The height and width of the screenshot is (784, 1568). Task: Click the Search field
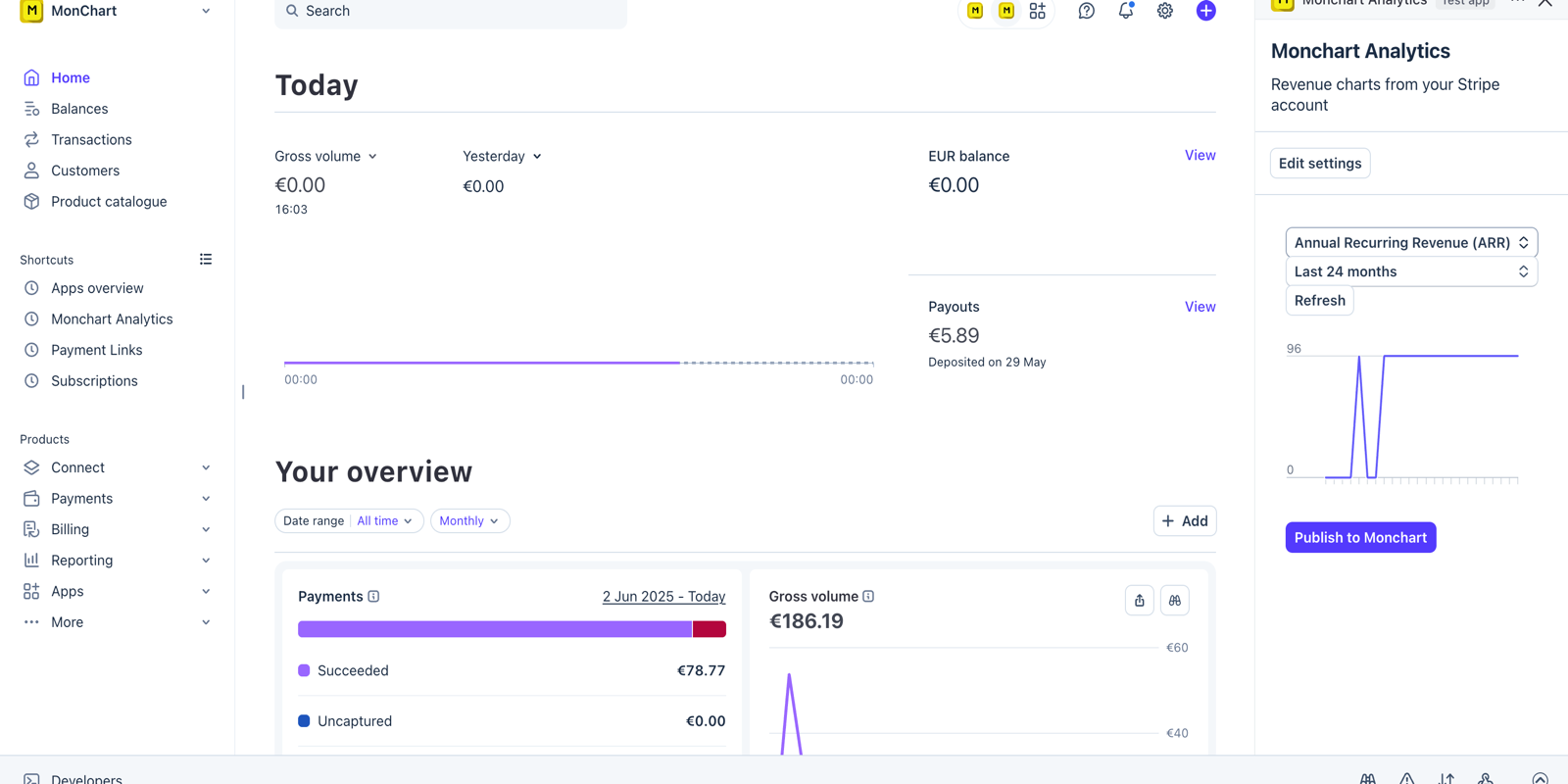click(x=451, y=12)
